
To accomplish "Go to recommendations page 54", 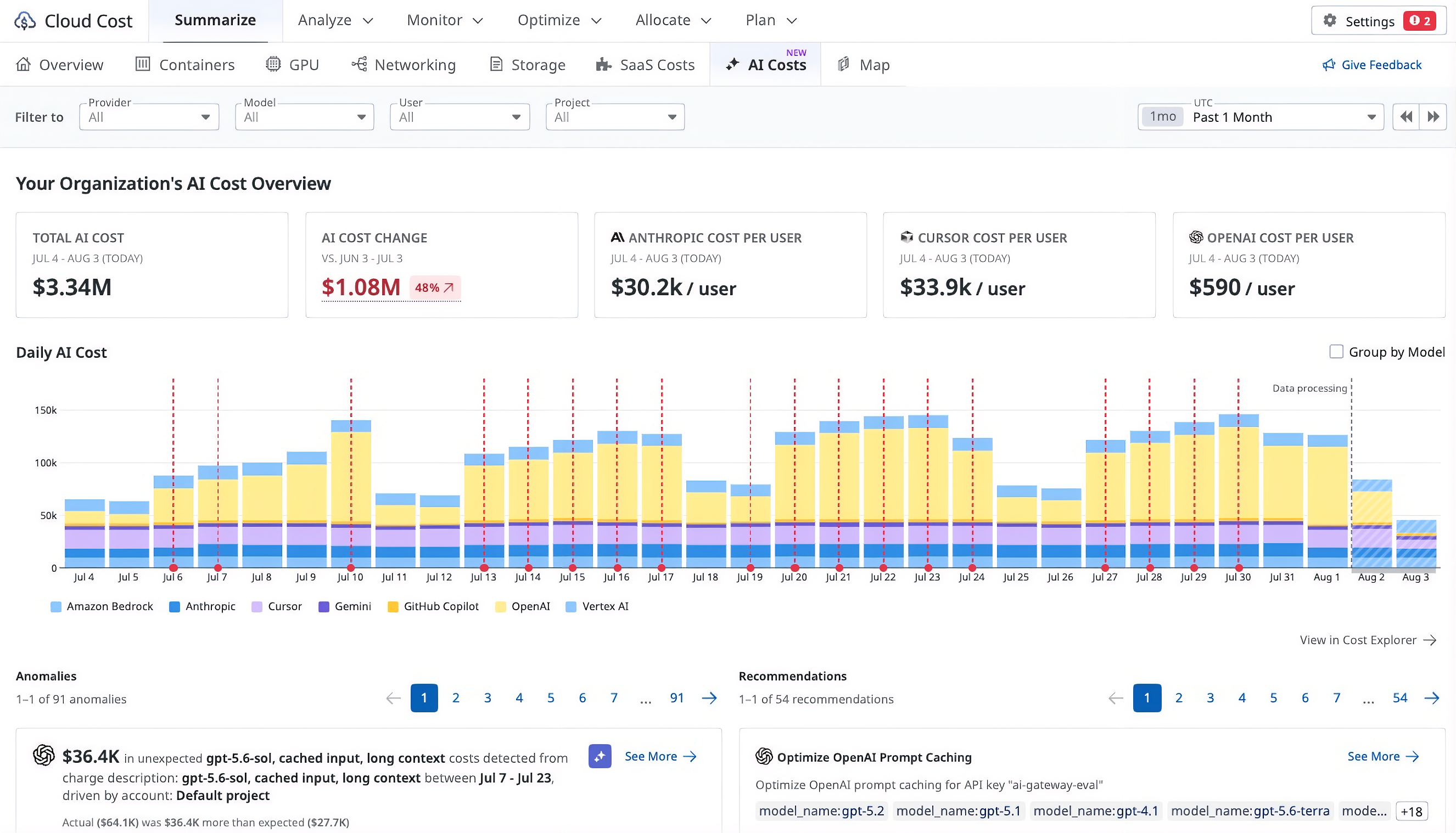I will click(1400, 698).
